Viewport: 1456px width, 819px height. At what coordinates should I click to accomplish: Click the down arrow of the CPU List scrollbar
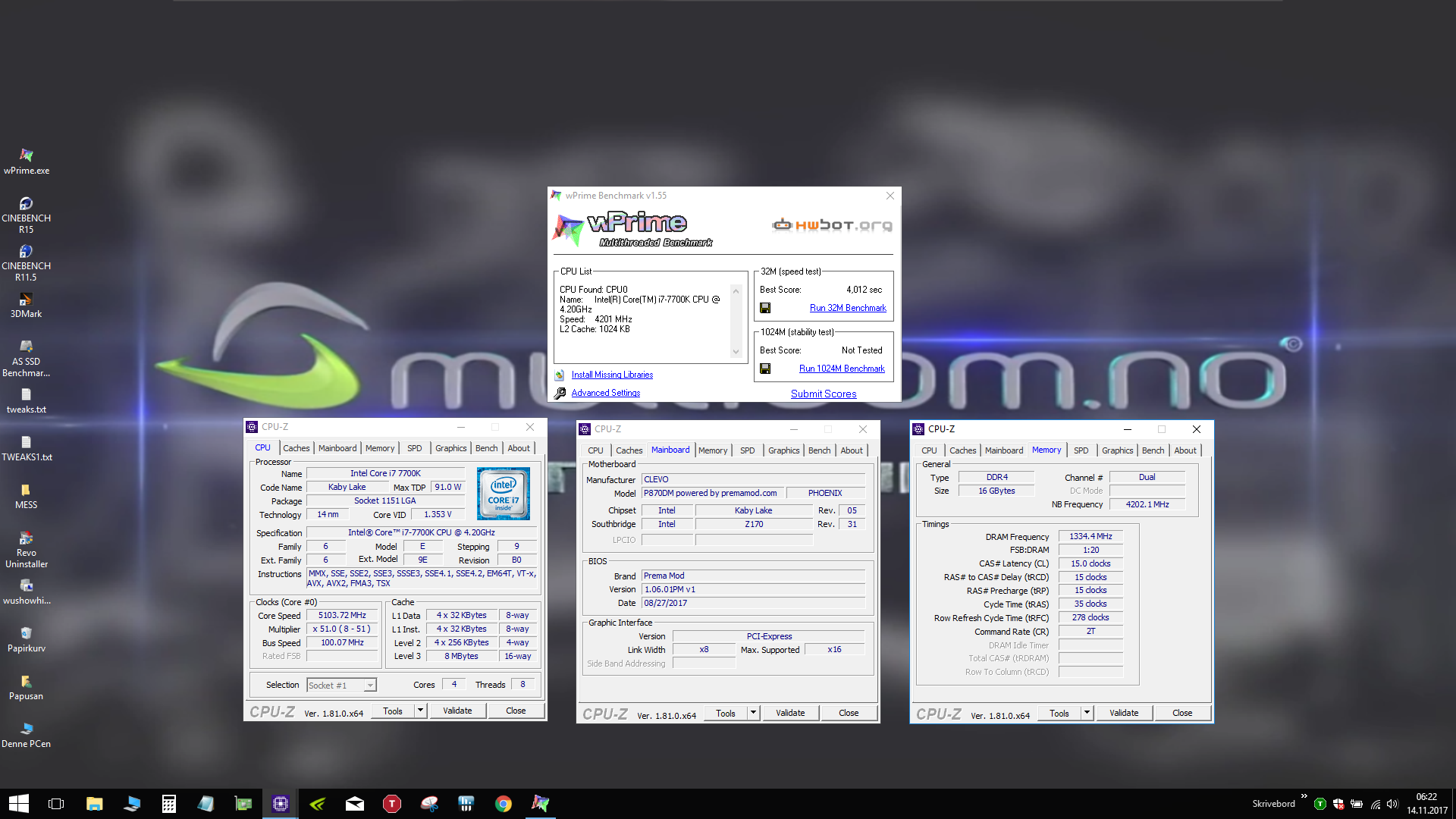point(736,352)
